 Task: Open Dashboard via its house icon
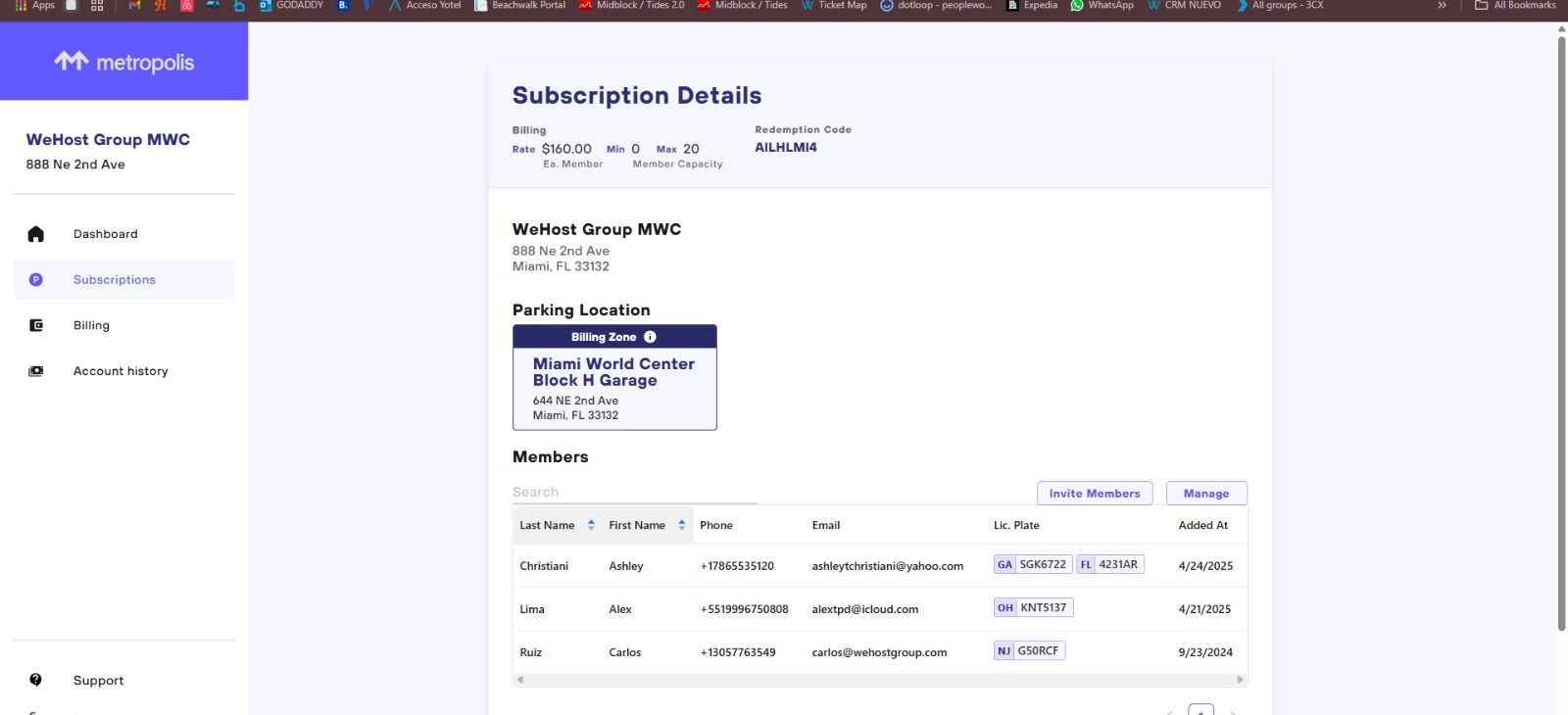coord(36,234)
